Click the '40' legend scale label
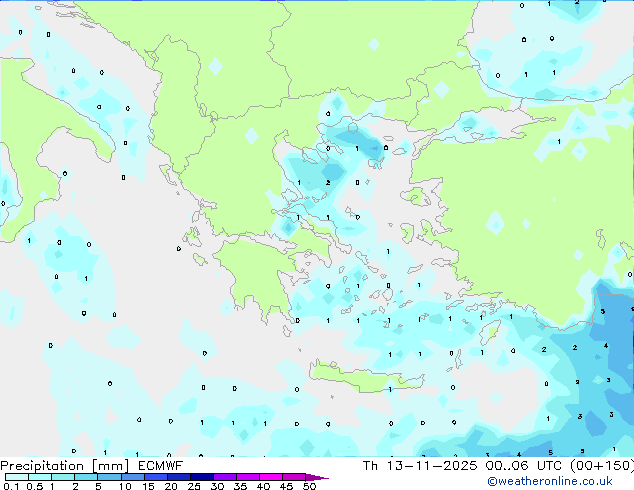 coord(263,486)
